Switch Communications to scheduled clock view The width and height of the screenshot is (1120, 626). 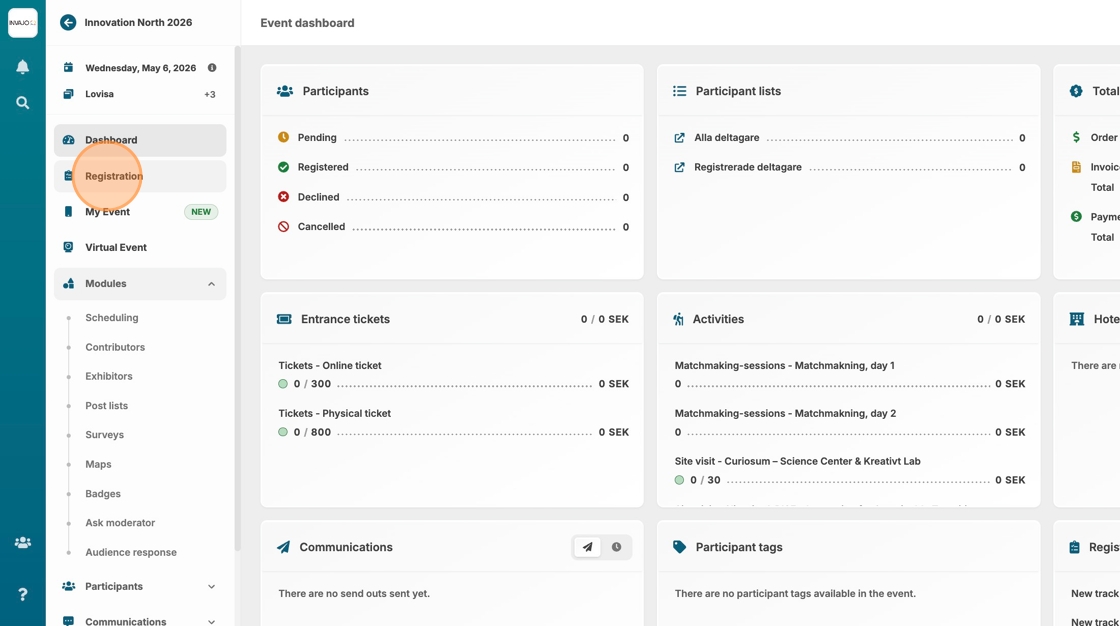pos(616,547)
